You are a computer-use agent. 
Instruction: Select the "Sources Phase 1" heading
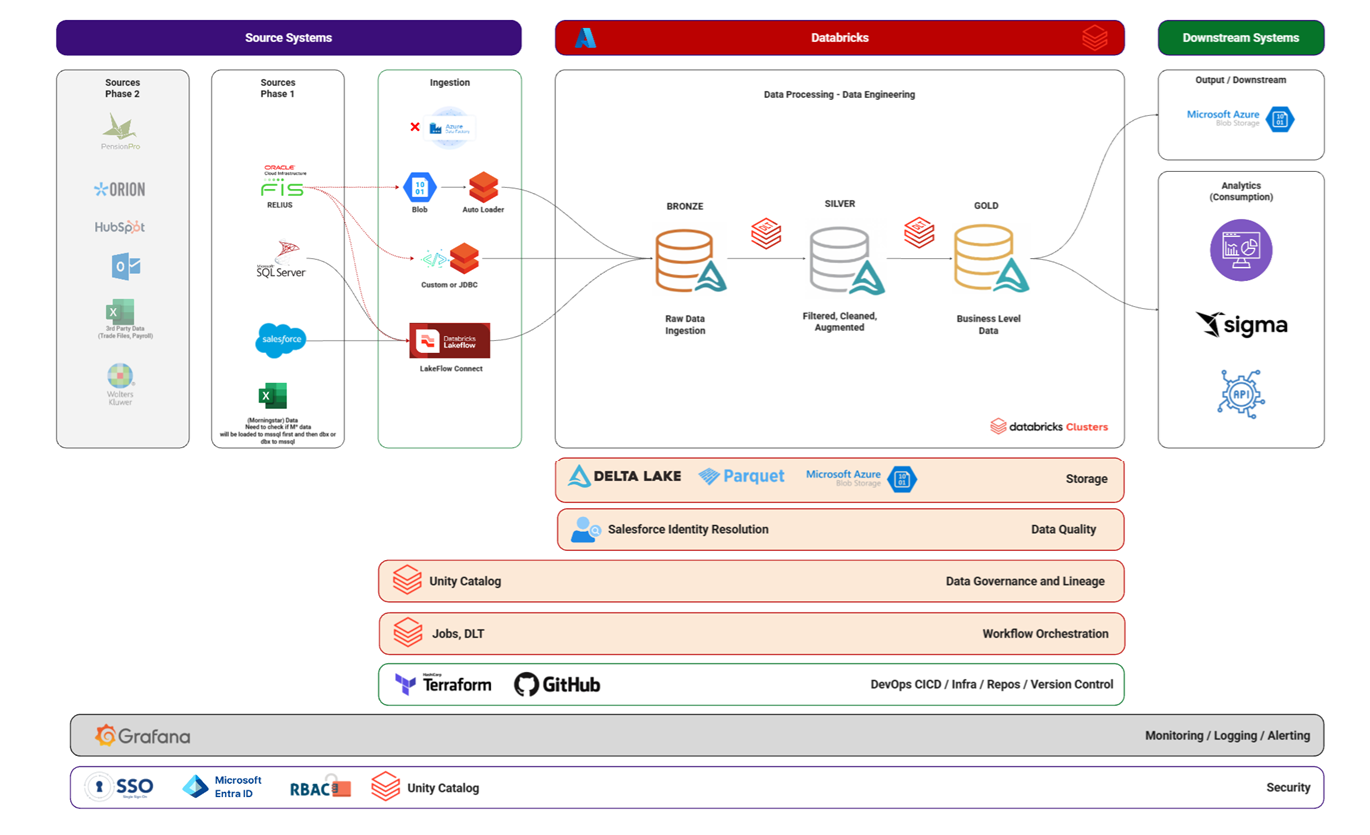pos(278,88)
